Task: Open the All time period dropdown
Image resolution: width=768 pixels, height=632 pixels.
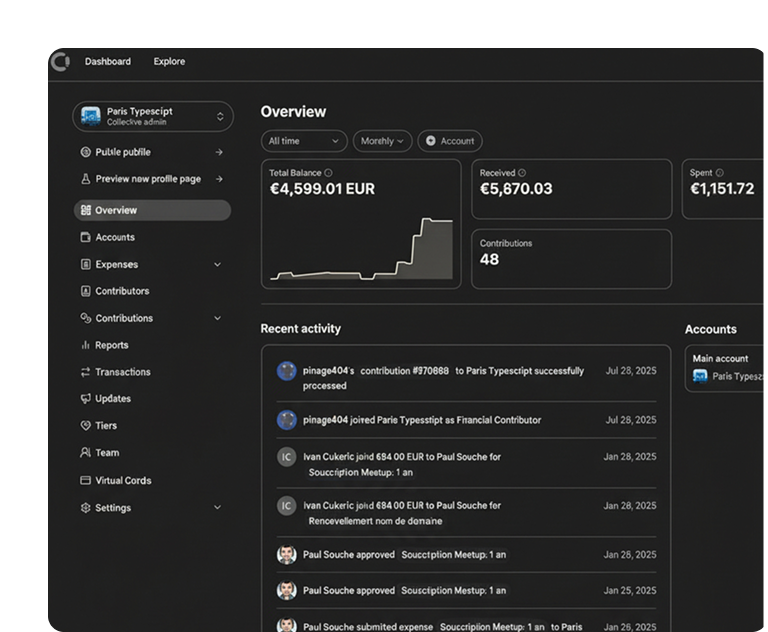Action: [304, 141]
